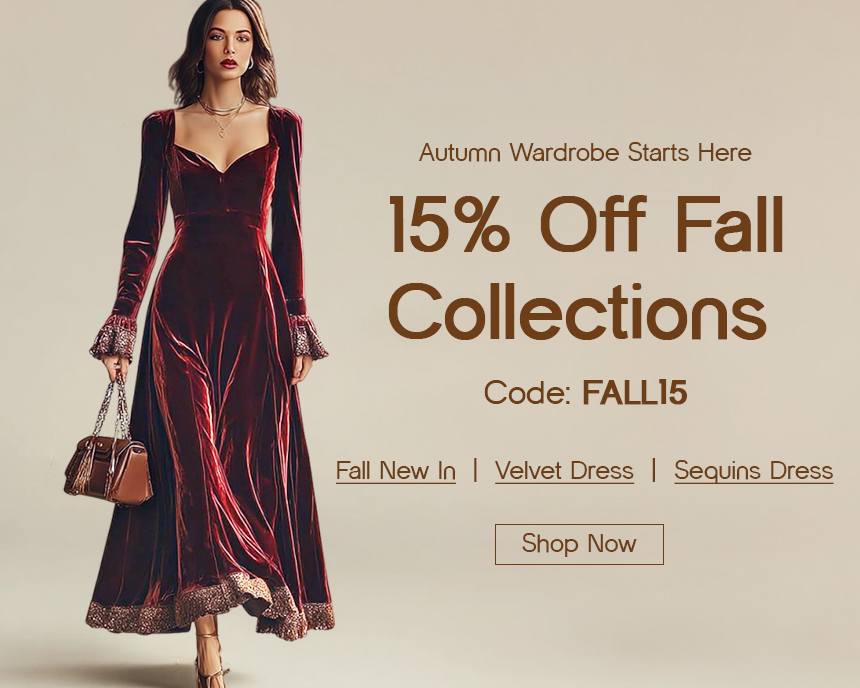Click the model's hoop earring
The width and height of the screenshot is (860, 688).
pos(199,67)
